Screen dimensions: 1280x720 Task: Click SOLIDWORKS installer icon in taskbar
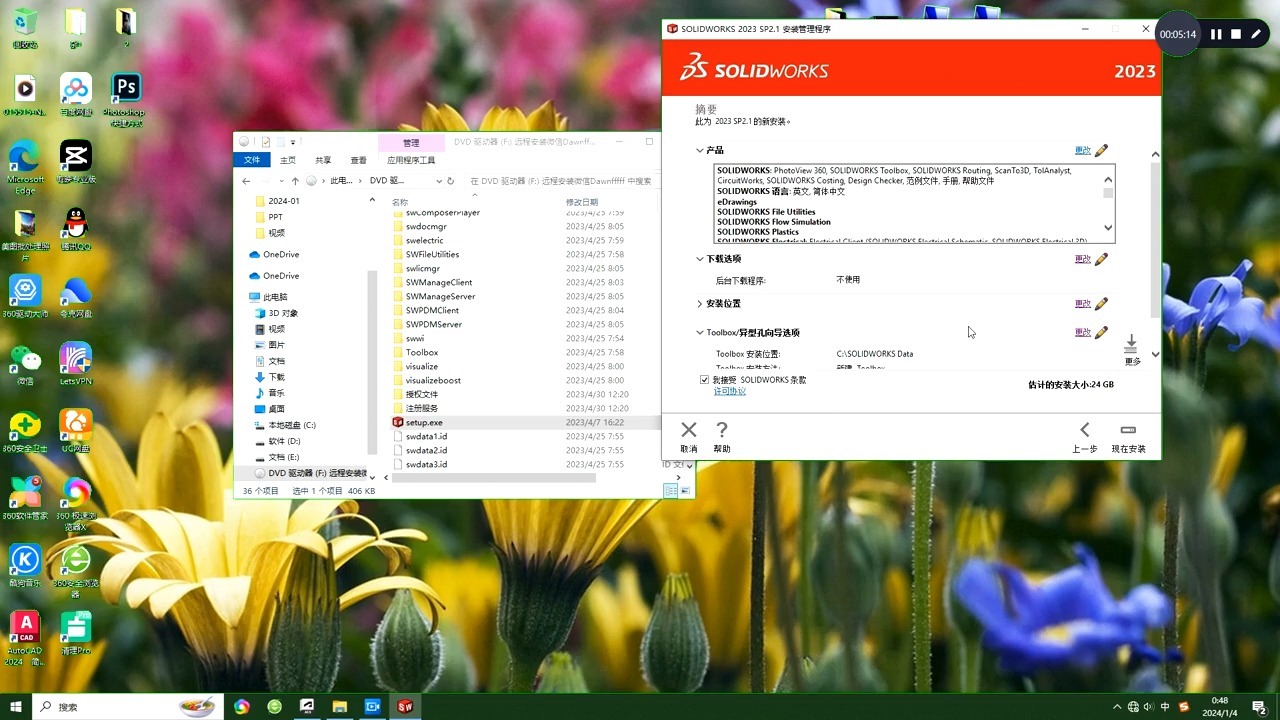[405, 706]
